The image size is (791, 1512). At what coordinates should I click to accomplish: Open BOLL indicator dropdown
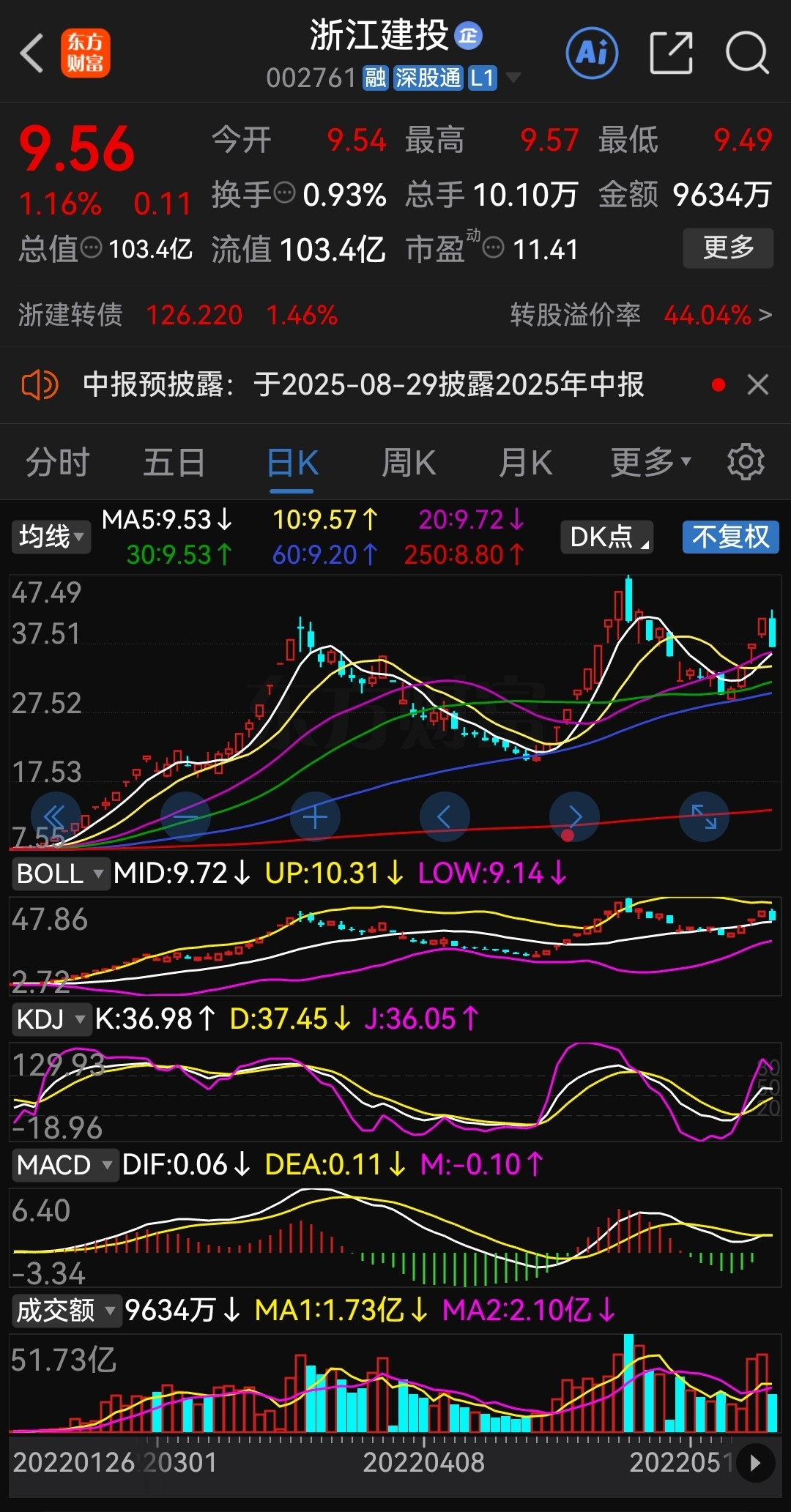click(x=61, y=873)
